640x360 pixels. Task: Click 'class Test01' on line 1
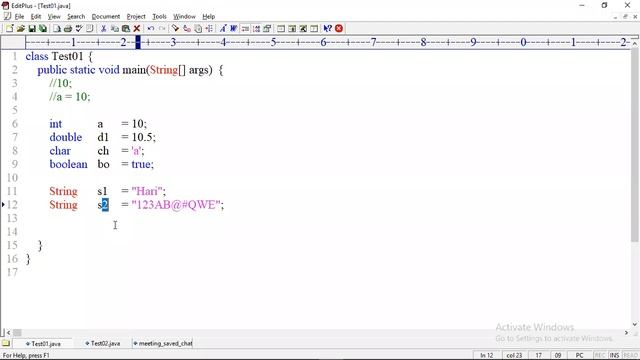(54, 56)
